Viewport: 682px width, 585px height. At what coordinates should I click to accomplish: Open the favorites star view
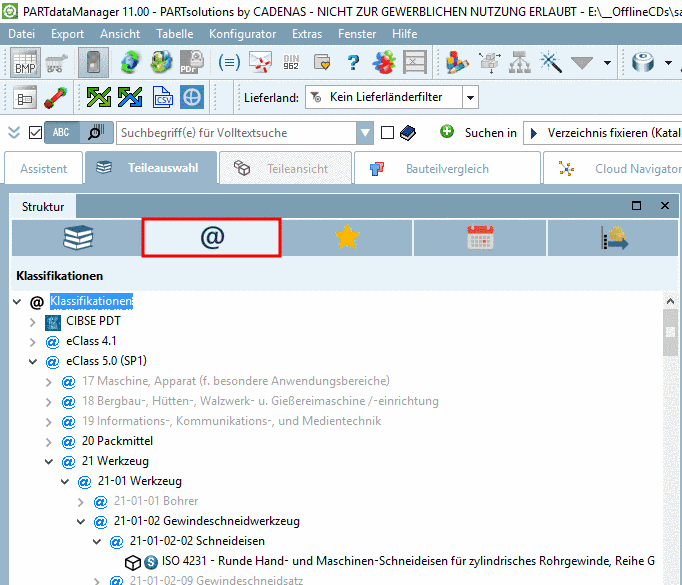(347, 238)
